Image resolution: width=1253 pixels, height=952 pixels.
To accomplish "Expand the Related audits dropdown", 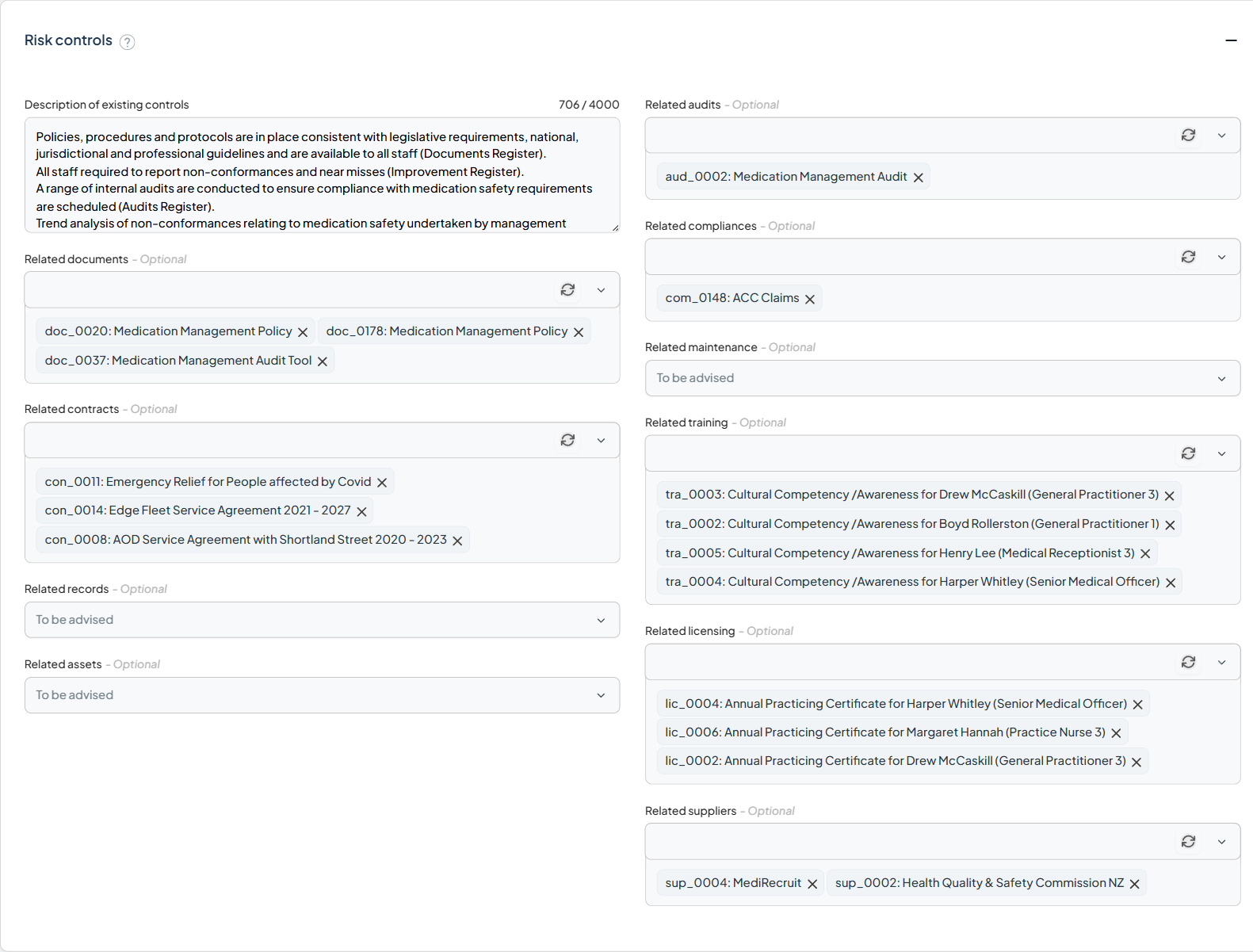I will [1221, 136].
